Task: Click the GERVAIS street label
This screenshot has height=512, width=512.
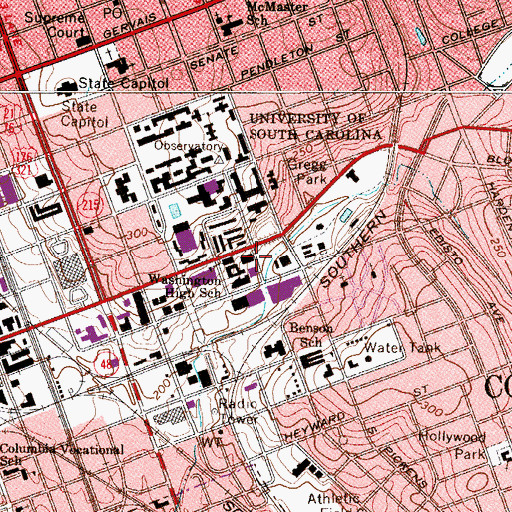Action: [x=130, y=26]
